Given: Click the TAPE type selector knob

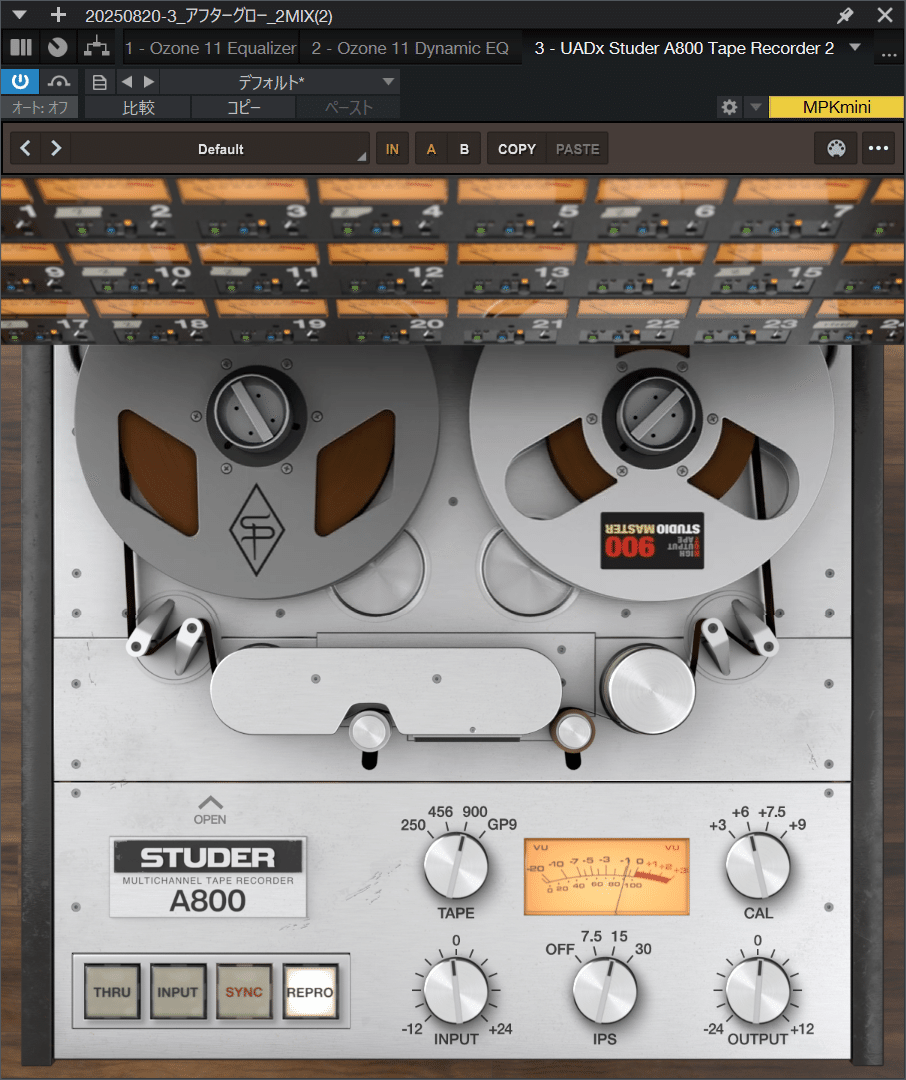Looking at the screenshot, I should pyautogui.click(x=455, y=866).
